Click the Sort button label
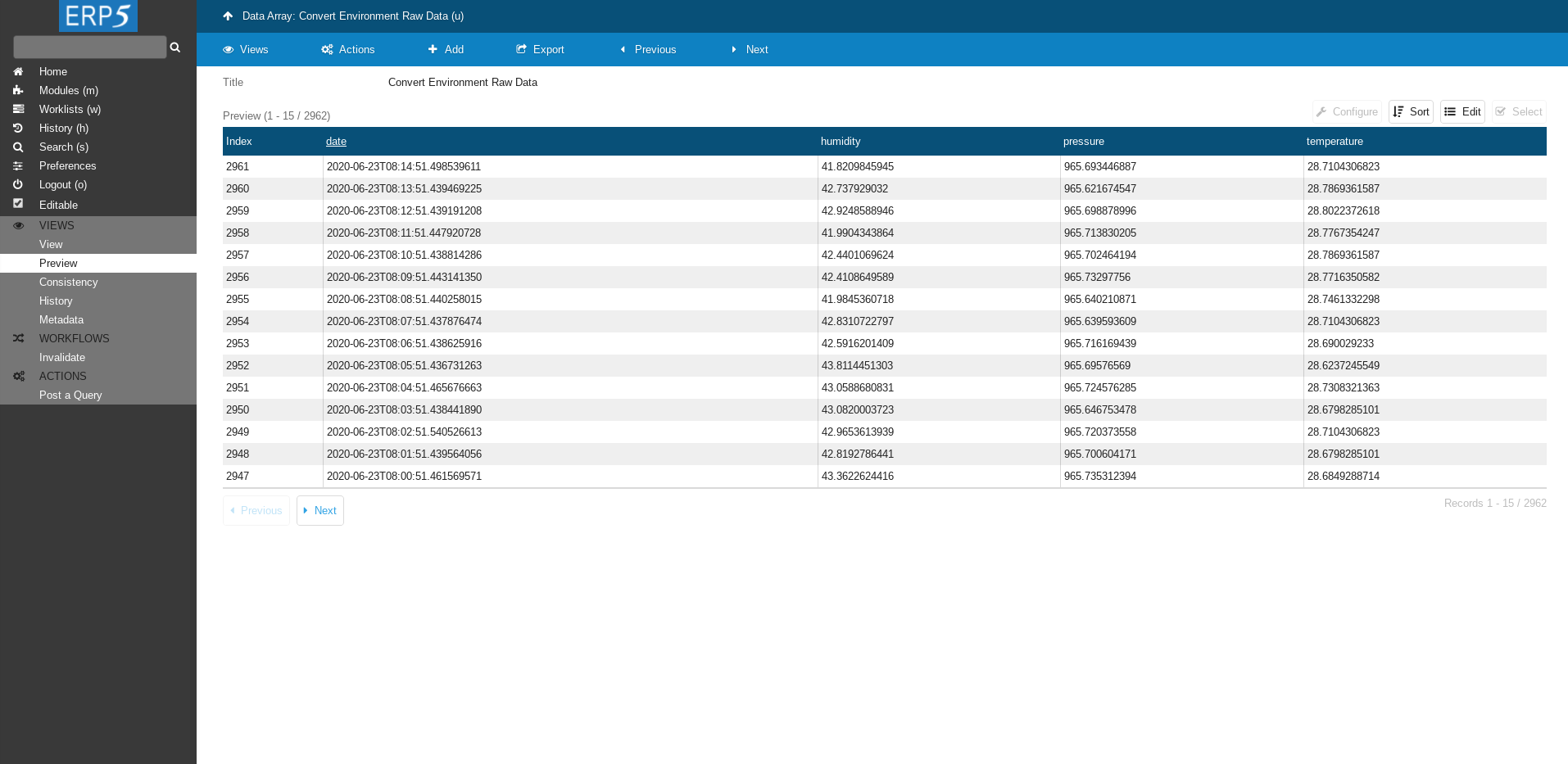1568x764 pixels. 1419,112
